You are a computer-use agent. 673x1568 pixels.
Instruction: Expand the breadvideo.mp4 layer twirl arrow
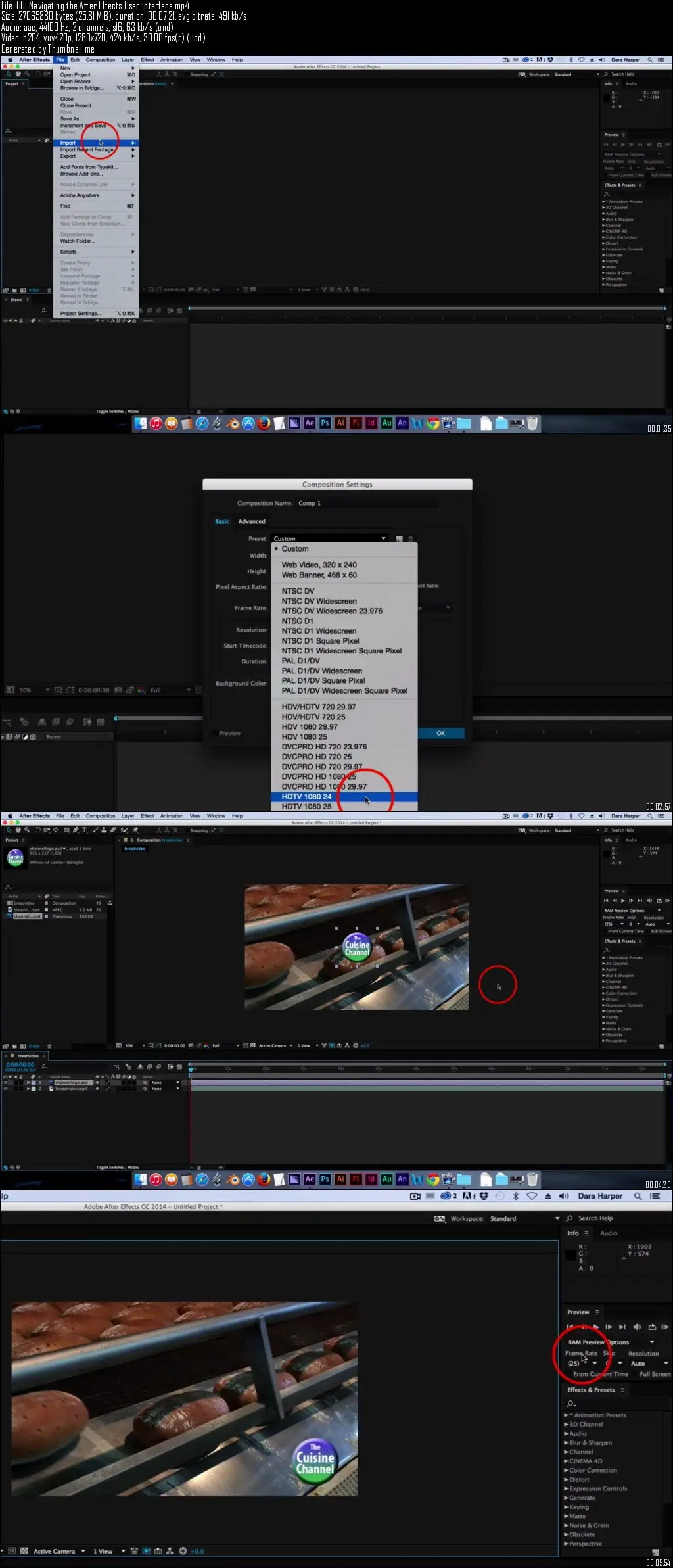28,1089
